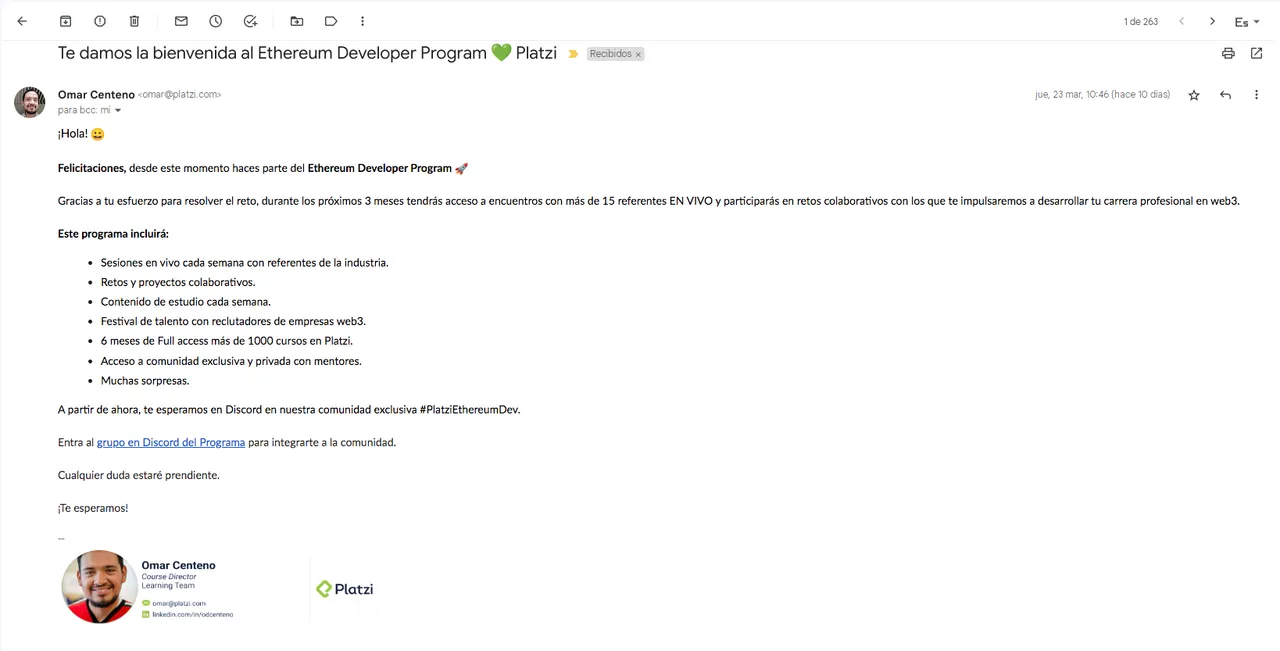This screenshot has height=651, width=1280.
Task: Open the grupo en Discord del Programa link
Action: pos(171,442)
